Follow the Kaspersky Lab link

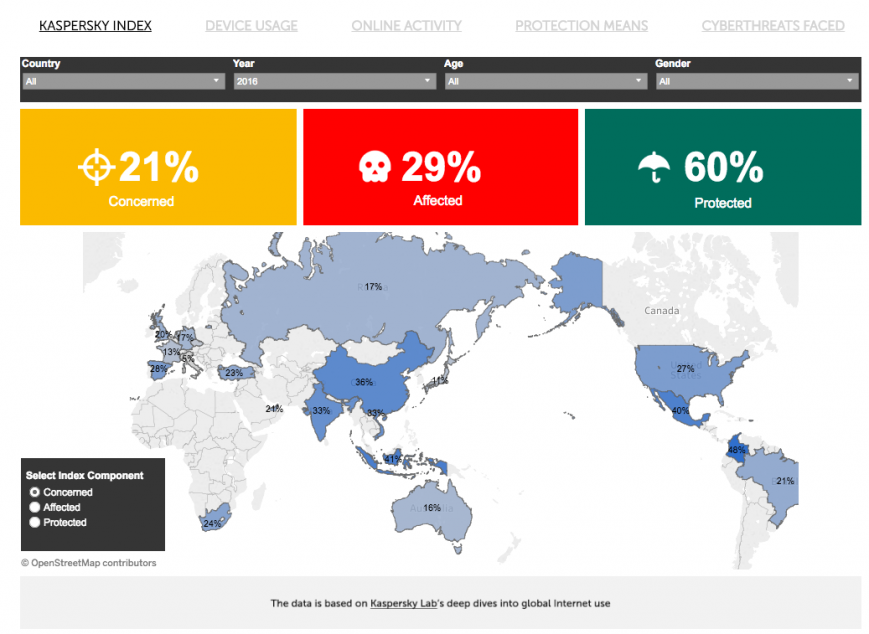click(x=403, y=603)
